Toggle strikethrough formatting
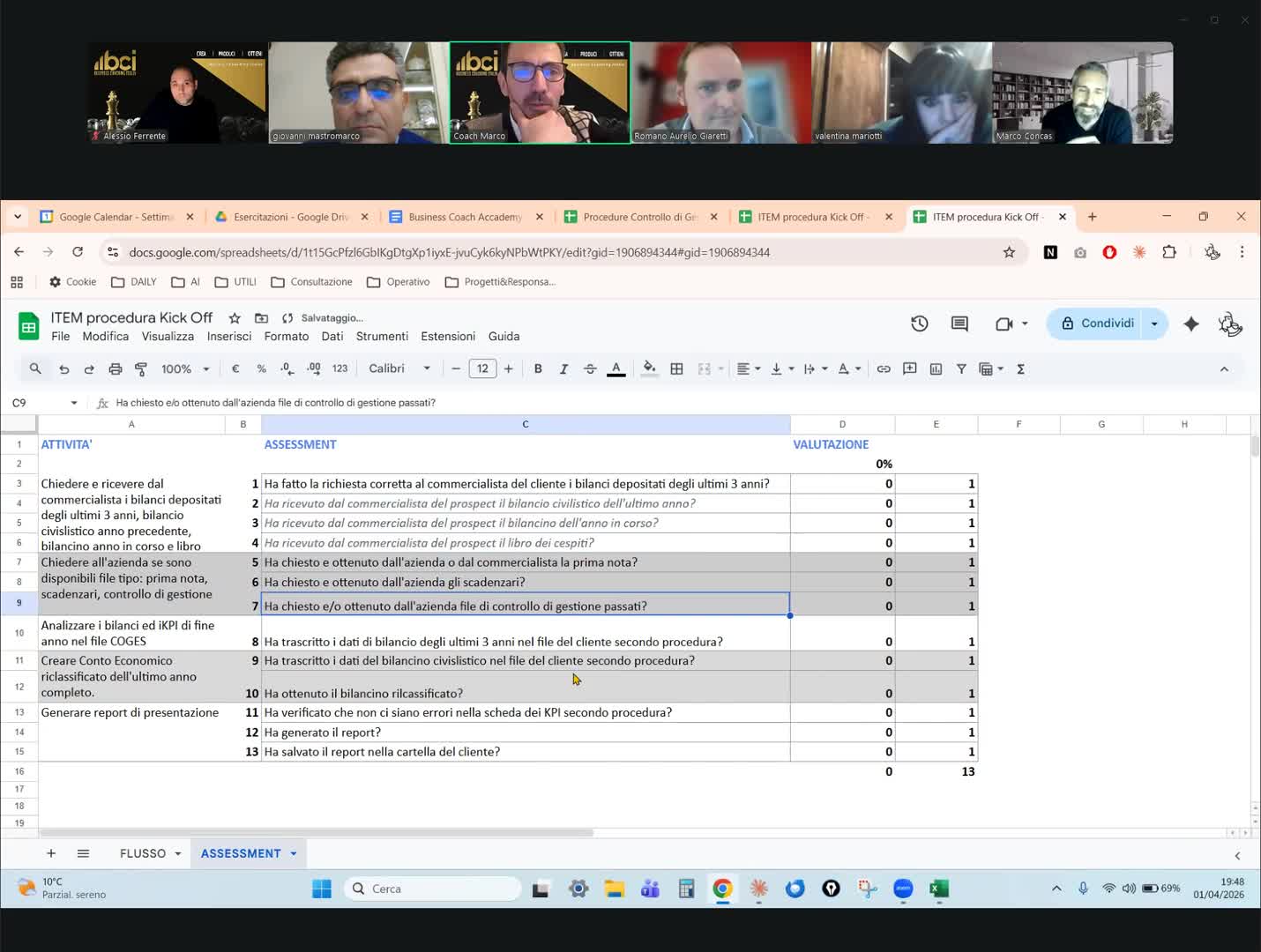 (590, 369)
